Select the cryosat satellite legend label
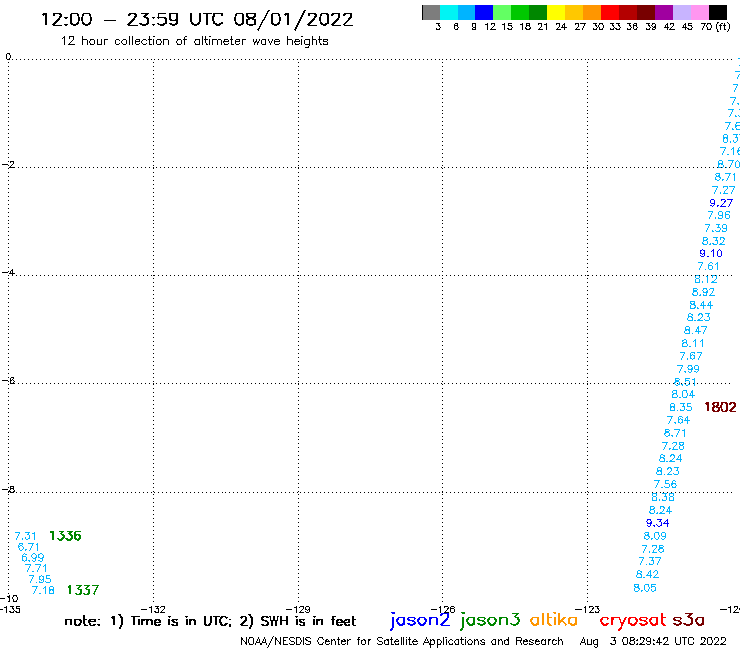This screenshot has height=650, width=740. click(633, 620)
